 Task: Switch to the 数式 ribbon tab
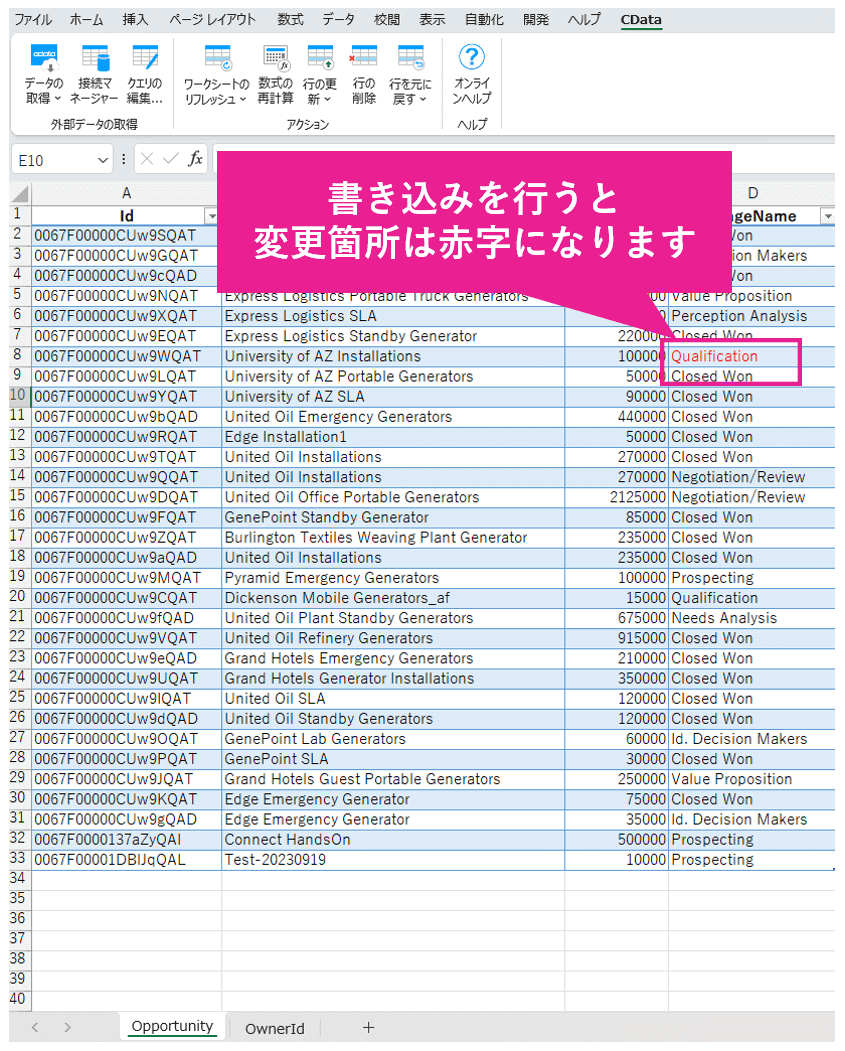point(290,19)
